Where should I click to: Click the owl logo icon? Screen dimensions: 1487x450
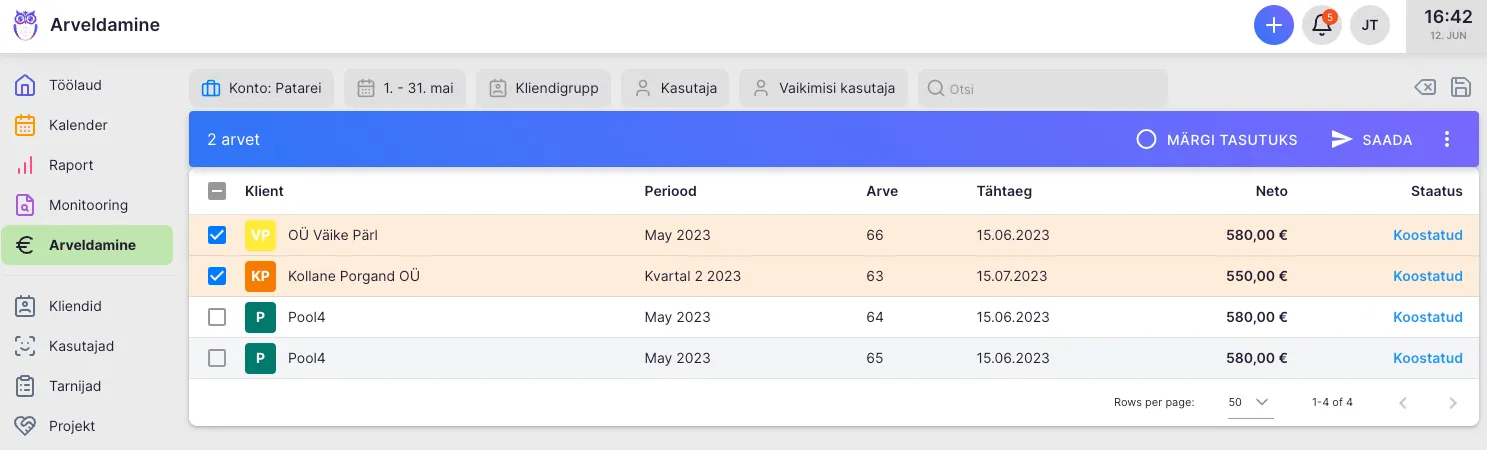tap(25, 25)
